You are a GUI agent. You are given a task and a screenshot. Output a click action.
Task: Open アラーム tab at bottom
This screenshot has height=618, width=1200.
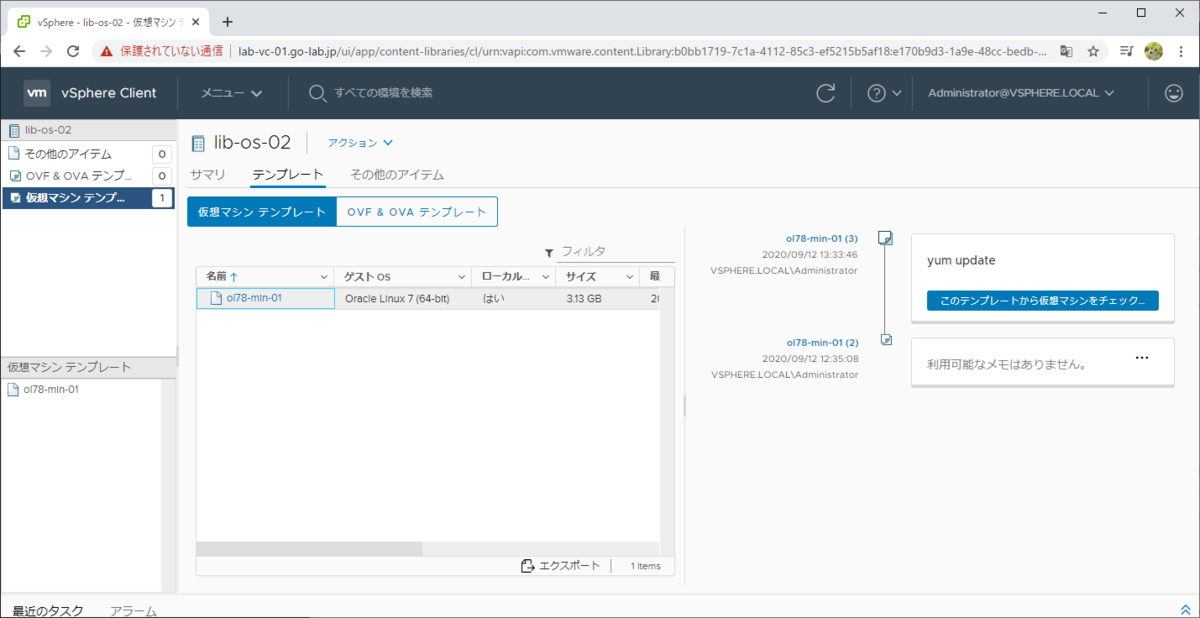click(133, 610)
